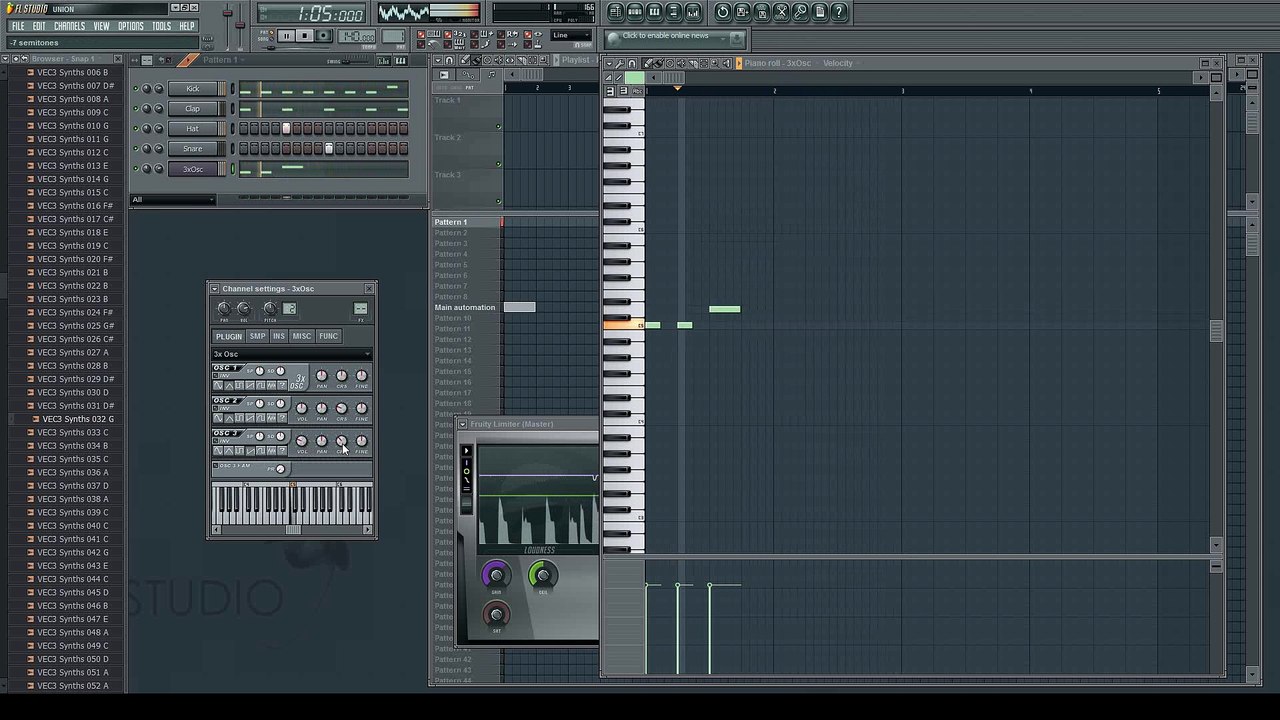Screen dimensions: 1280x720
Task: Open the step sequencer from the top toolbar
Action: pyautogui.click(x=635, y=12)
